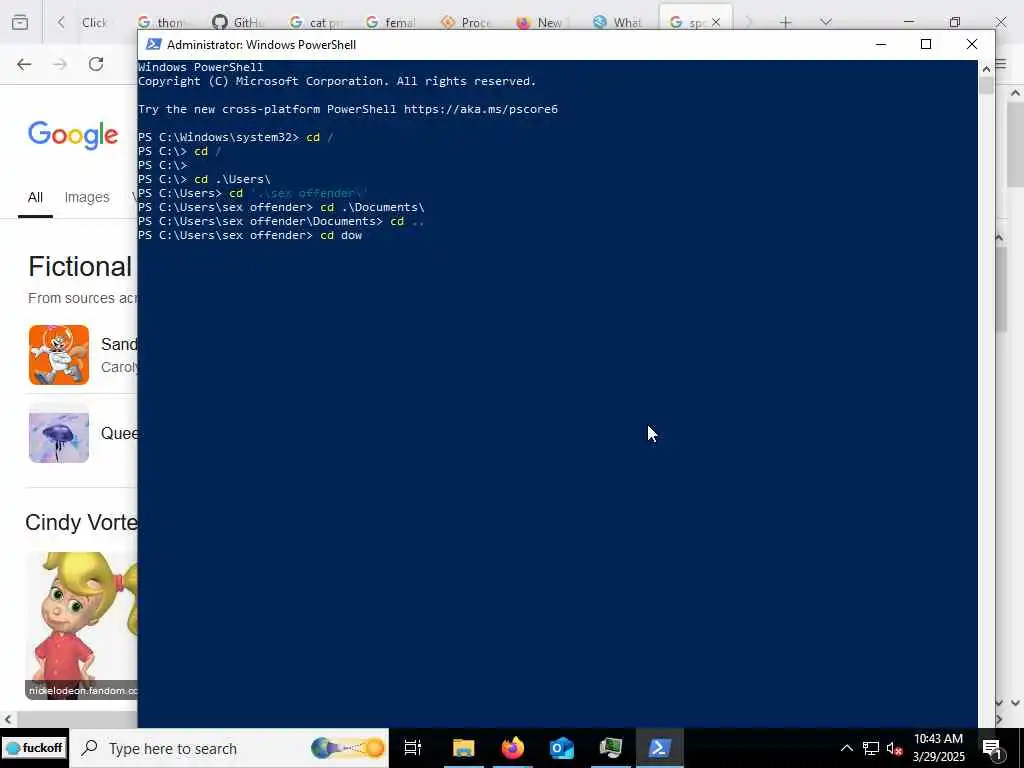Switch to the 'femal' Google tab
This screenshot has height=768, width=1024.
pos(391,22)
